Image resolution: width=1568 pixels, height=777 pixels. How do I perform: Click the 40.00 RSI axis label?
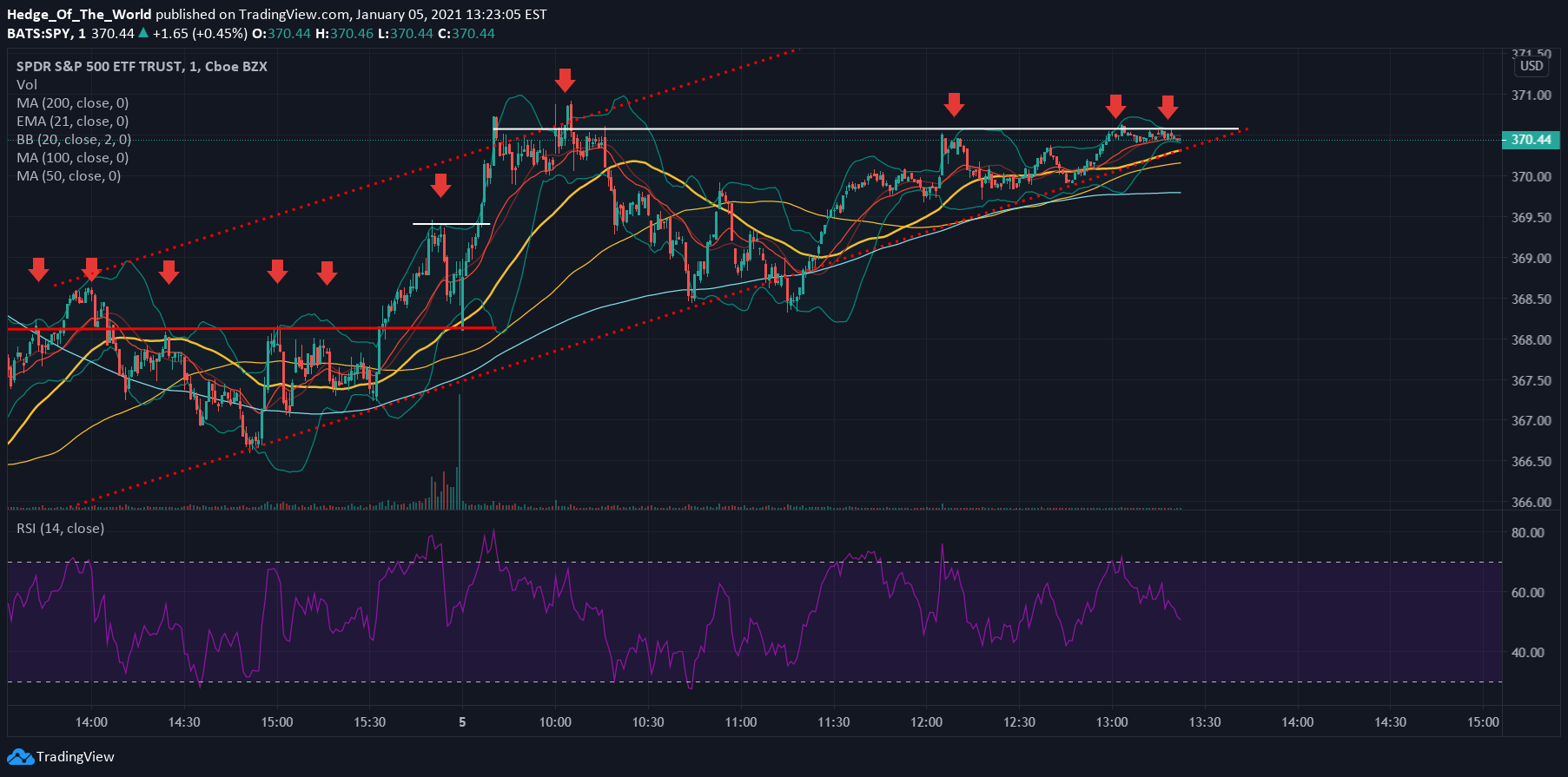point(1528,652)
